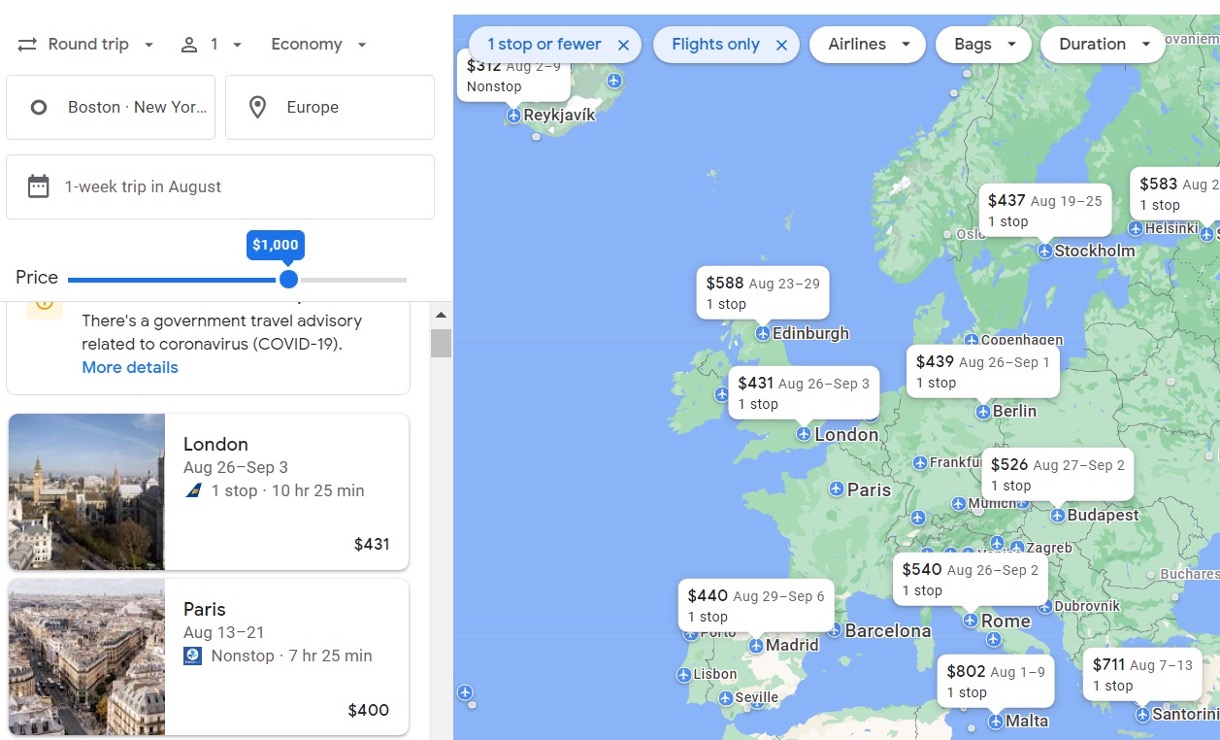The image size is (1220, 740).
Task: Click the calendar icon in date field
Action: [38, 187]
